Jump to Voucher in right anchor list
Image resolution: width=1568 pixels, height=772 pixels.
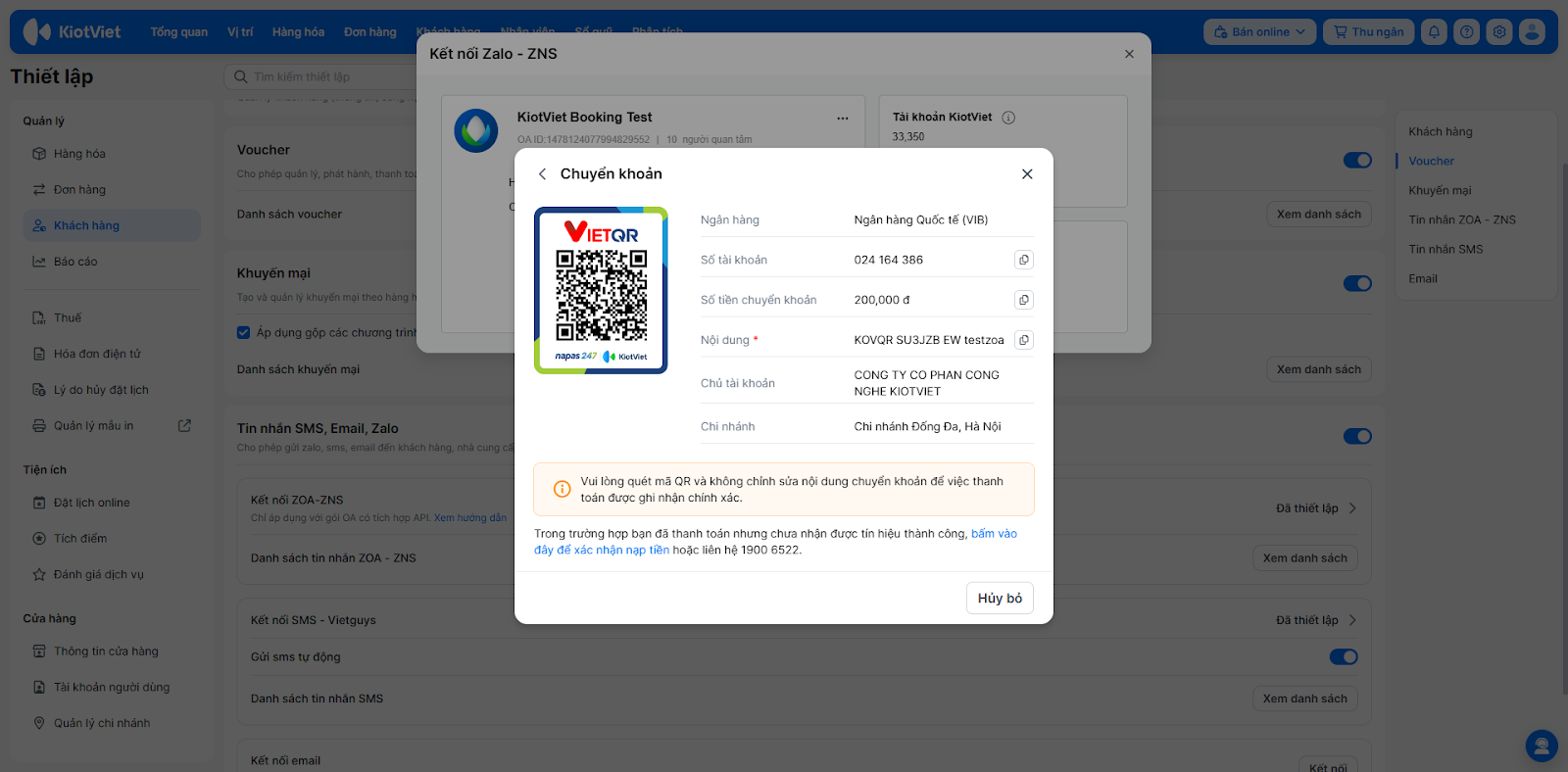[1432, 161]
